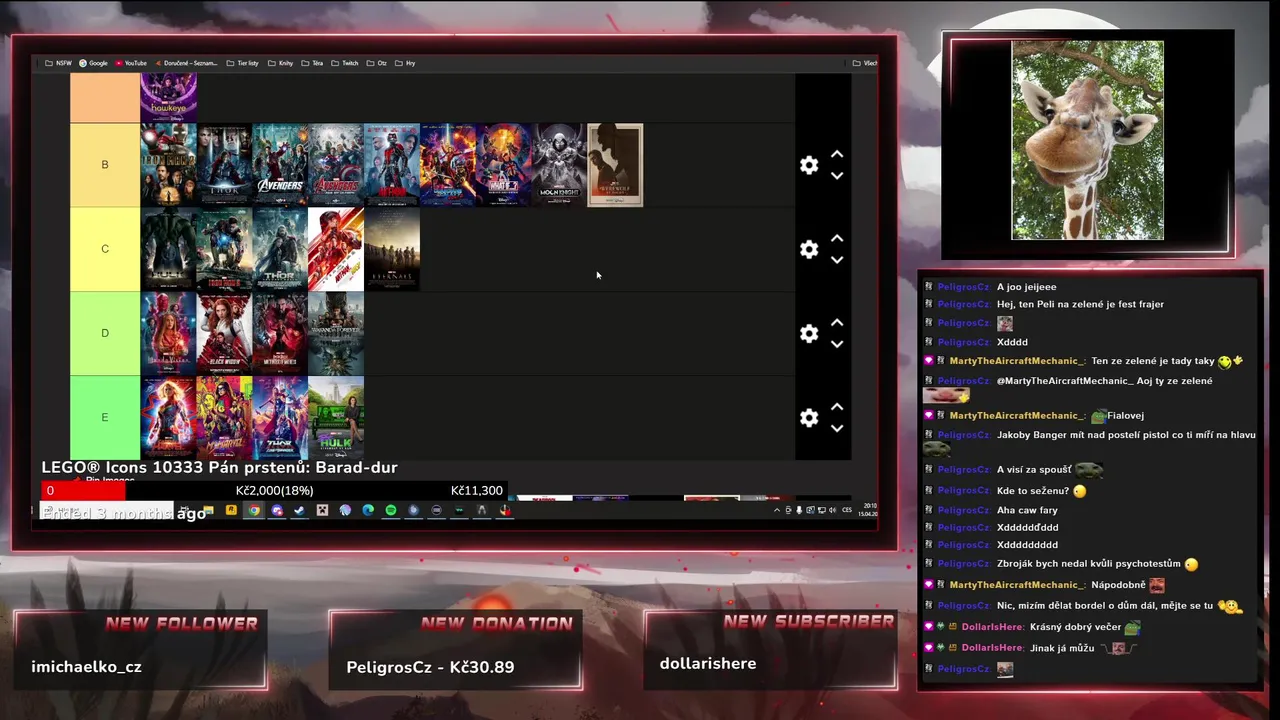
Task: Click the green E tier label
Action: [x=105, y=417]
